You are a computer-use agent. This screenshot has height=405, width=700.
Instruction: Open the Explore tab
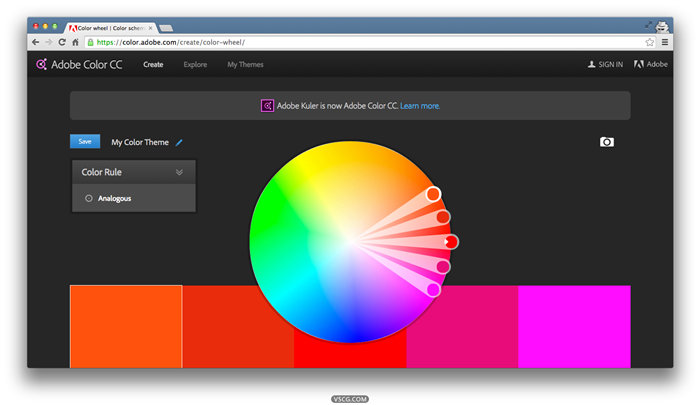click(x=195, y=64)
